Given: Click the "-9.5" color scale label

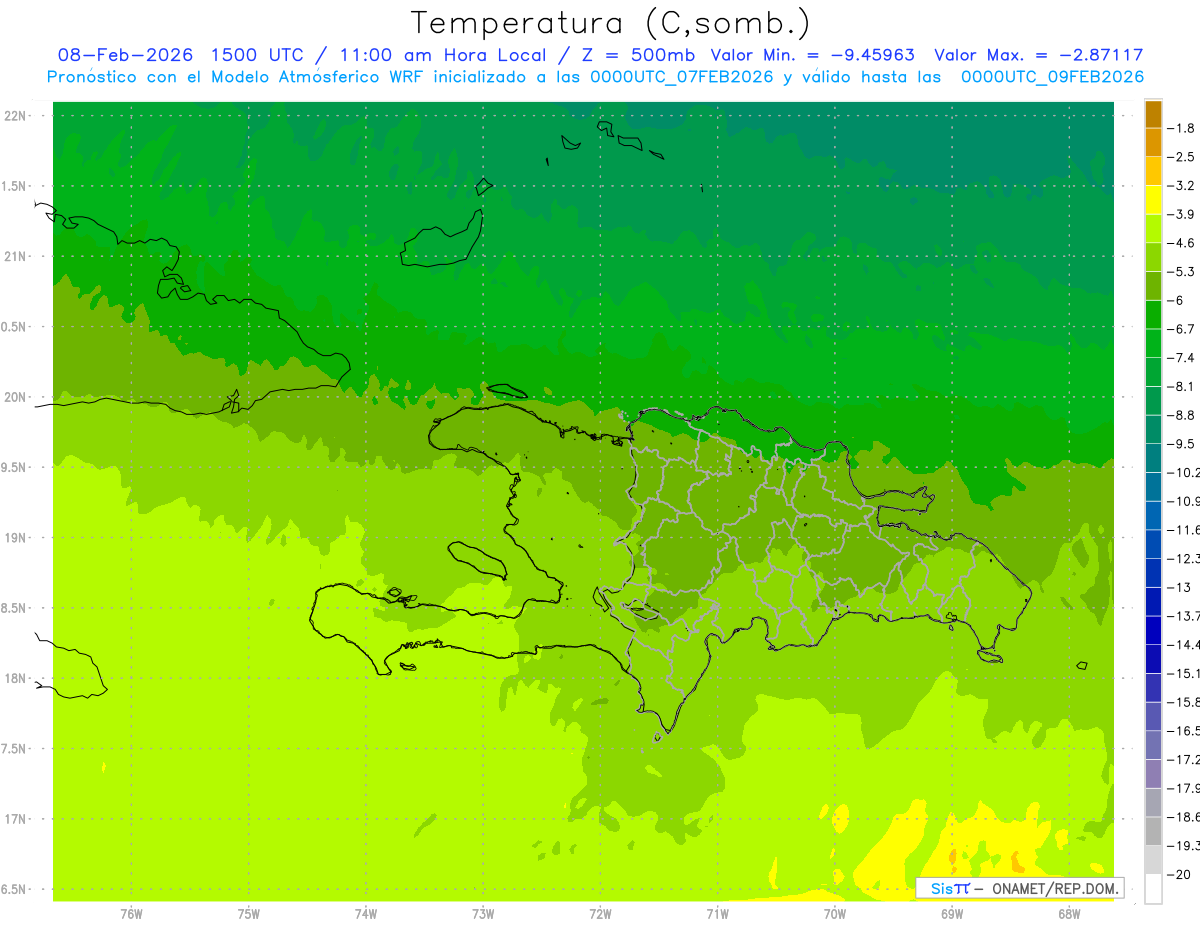Looking at the screenshot, I should click(x=1183, y=444).
